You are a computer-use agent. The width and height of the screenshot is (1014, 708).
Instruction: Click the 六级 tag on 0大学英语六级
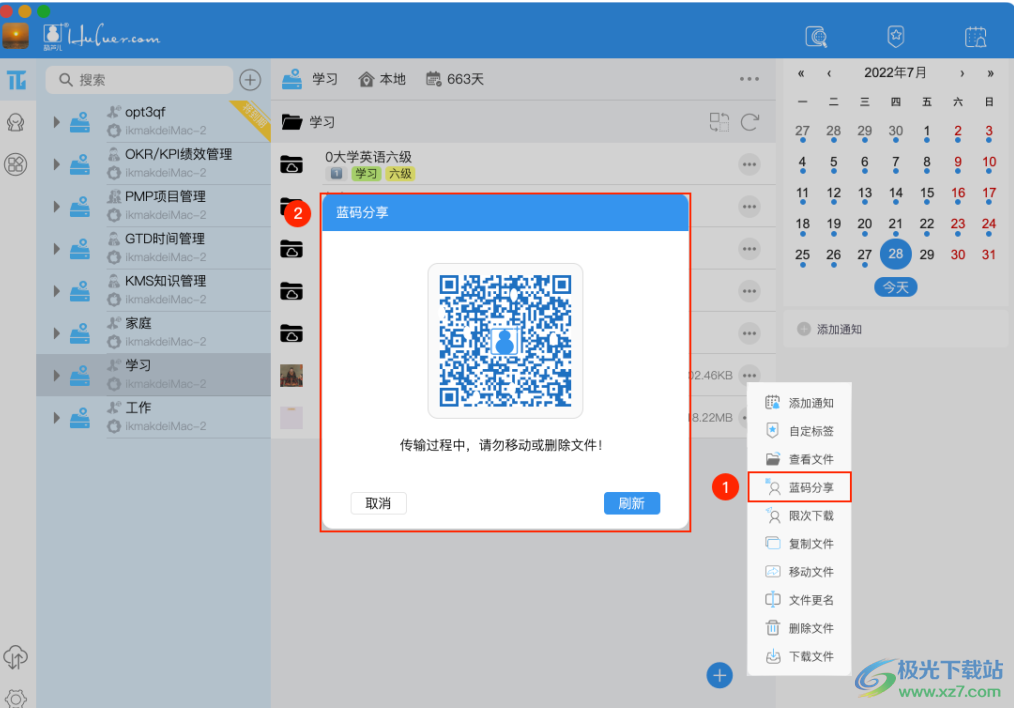(x=400, y=173)
